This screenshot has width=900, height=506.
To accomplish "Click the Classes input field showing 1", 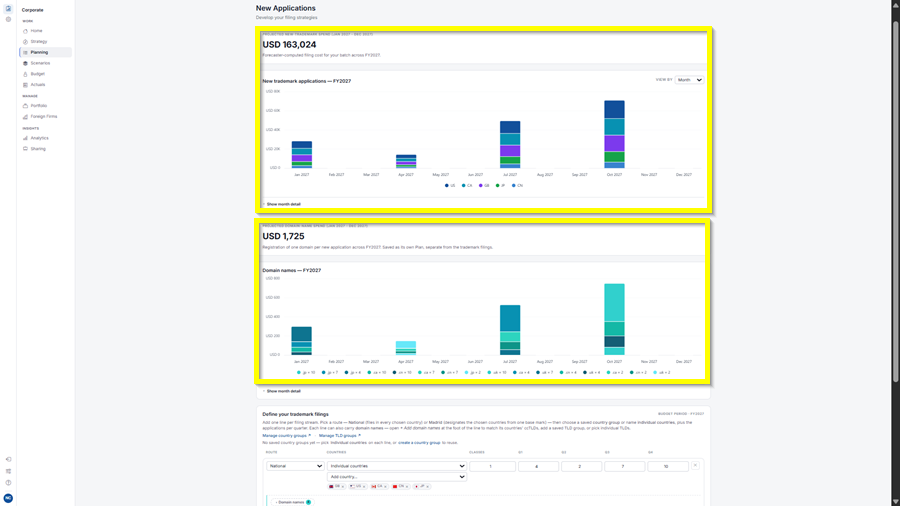I will (492, 466).
